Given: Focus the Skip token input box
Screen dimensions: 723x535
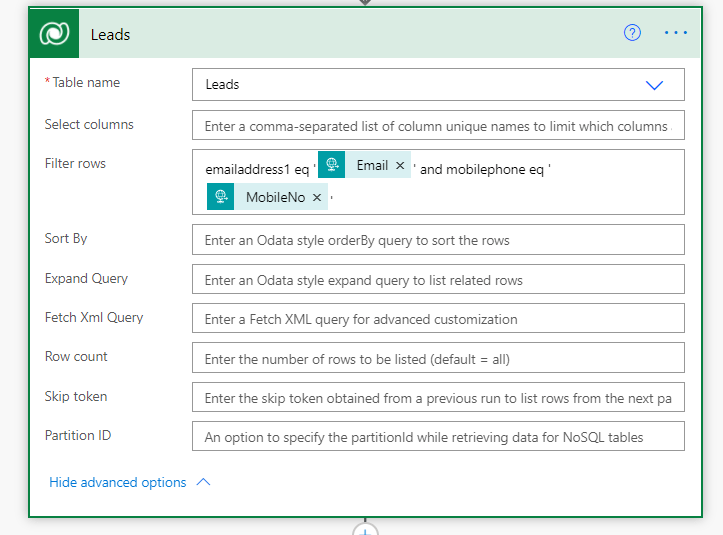Looking at the screenshot, I should coord(437,398).
